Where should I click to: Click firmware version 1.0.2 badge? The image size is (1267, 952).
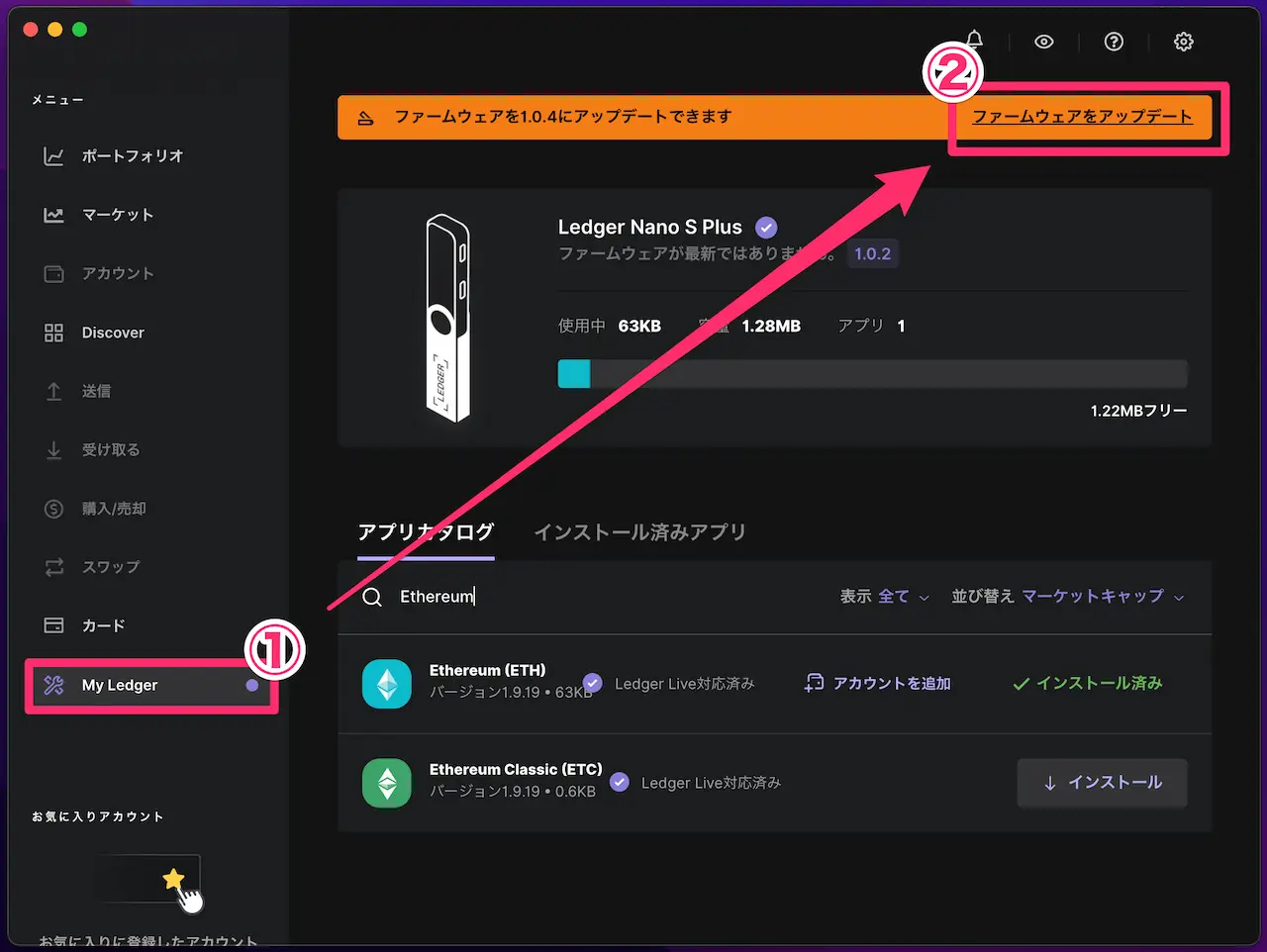click(x=872, y=253)
